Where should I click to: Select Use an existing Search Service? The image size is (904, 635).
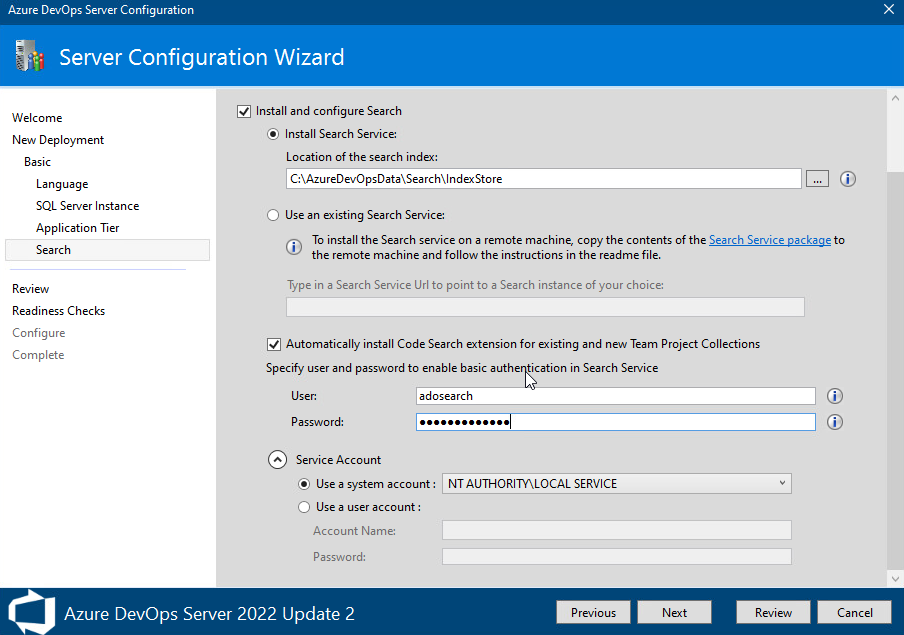click(272, 214)
